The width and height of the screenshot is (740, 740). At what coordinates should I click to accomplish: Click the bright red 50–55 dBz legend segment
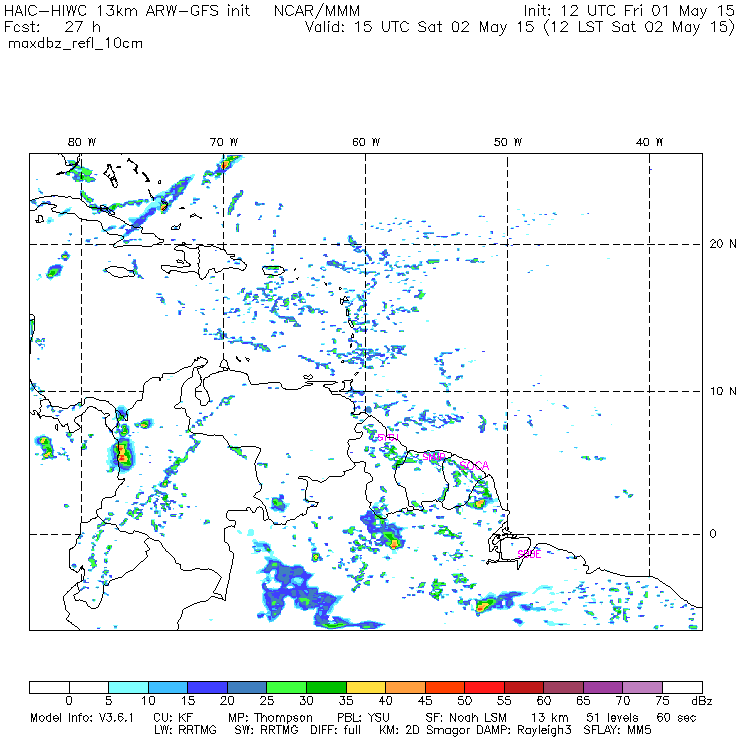[484, 687]
